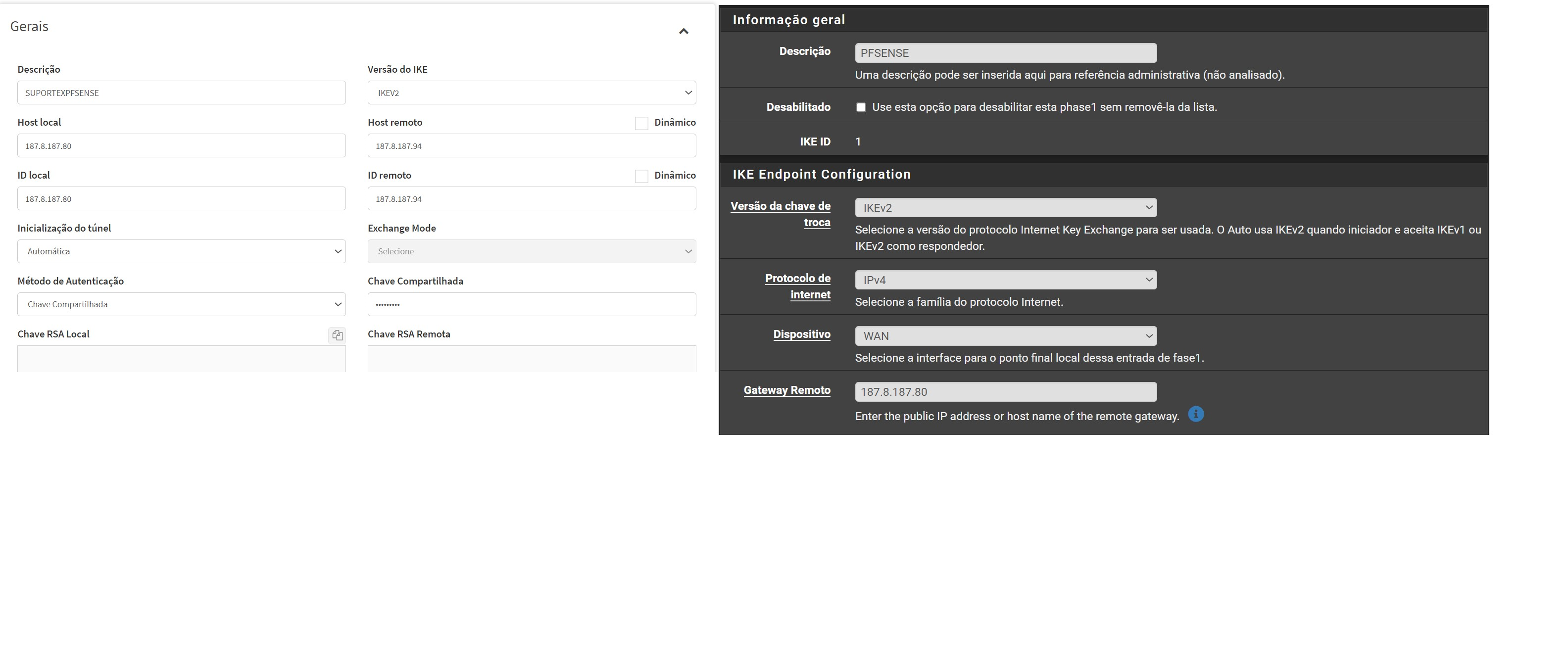Open the WAN Dispositivo dropdown
1568x663 pixels.
point(1006,336)
